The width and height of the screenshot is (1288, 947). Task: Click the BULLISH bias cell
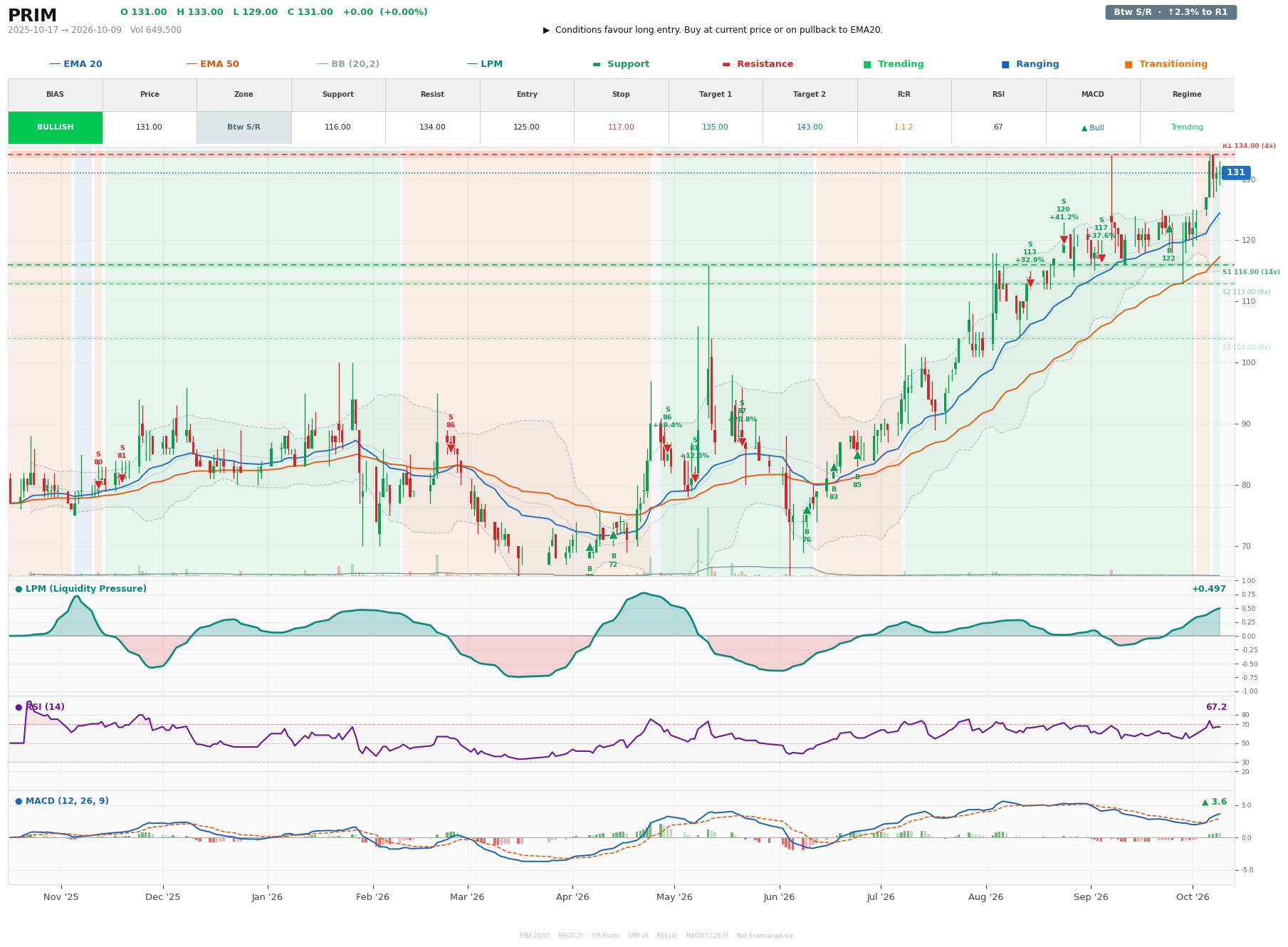tap(55, 127)
